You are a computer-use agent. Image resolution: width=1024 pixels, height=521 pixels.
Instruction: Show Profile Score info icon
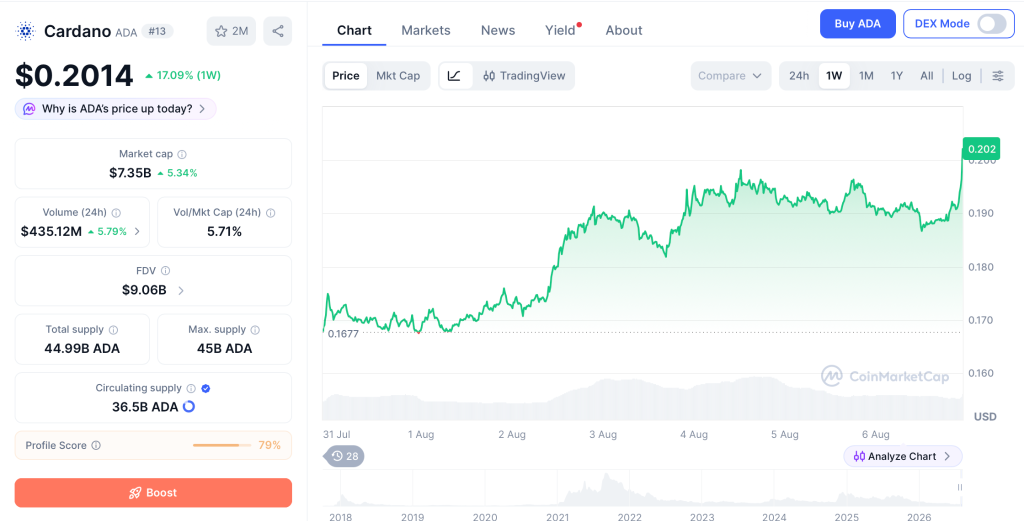[96, 445]
